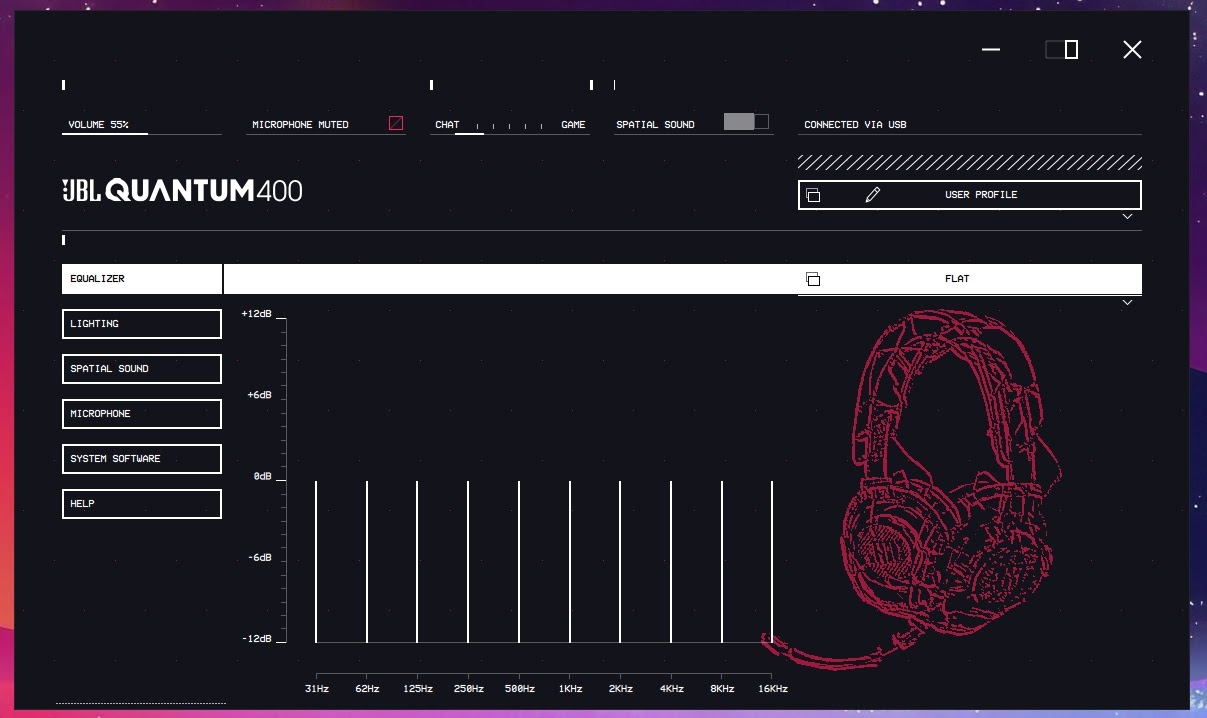This screenshot has height=718, width=1207.
Task: Click the 31Hz equalizer band bar
Action: (x=316, y=561)
